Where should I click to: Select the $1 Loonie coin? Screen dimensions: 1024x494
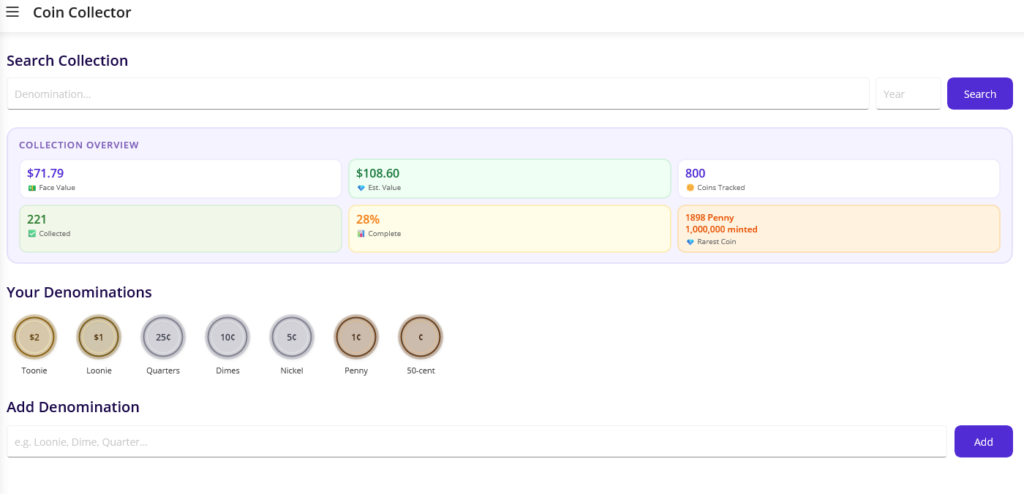point(98,337)
